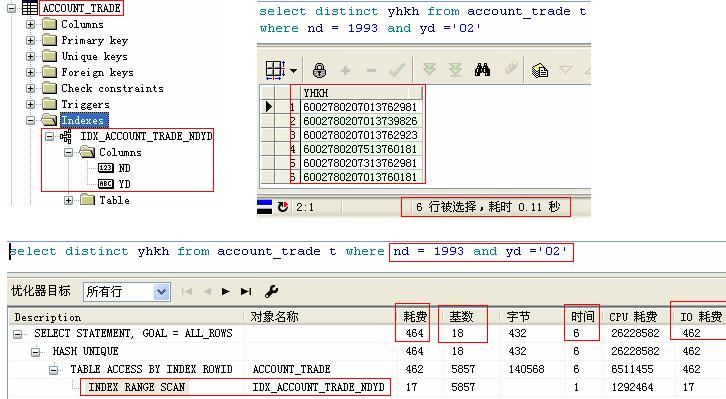Image resolution: width=726 pixels, height=399 pixels.
Task: Collapse the ACCOUNT_TRADE table node
Action: (12, 8)
